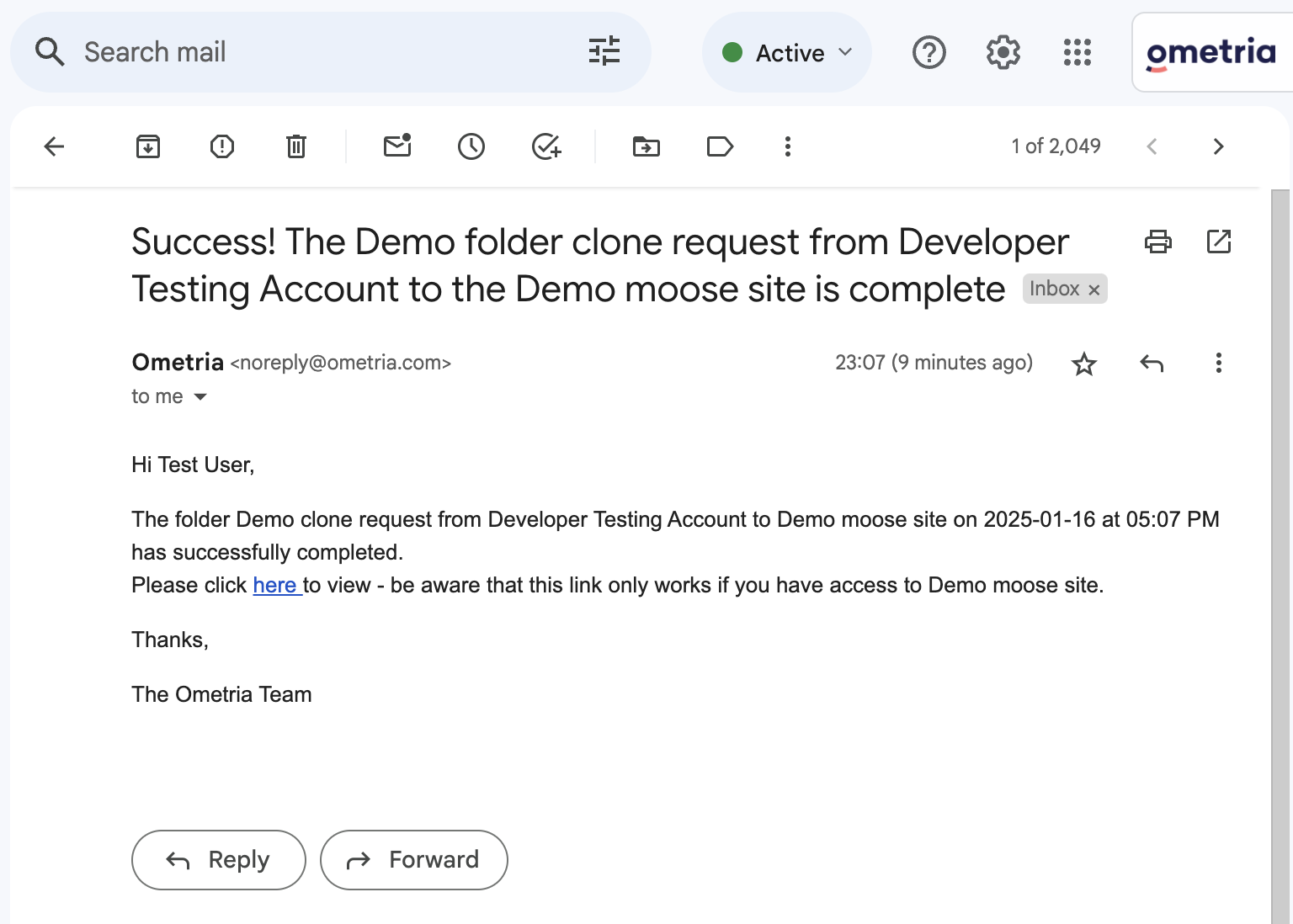1293x924 pixels.
Task: Click the ometria account logo
Action: click(1211, 52)
